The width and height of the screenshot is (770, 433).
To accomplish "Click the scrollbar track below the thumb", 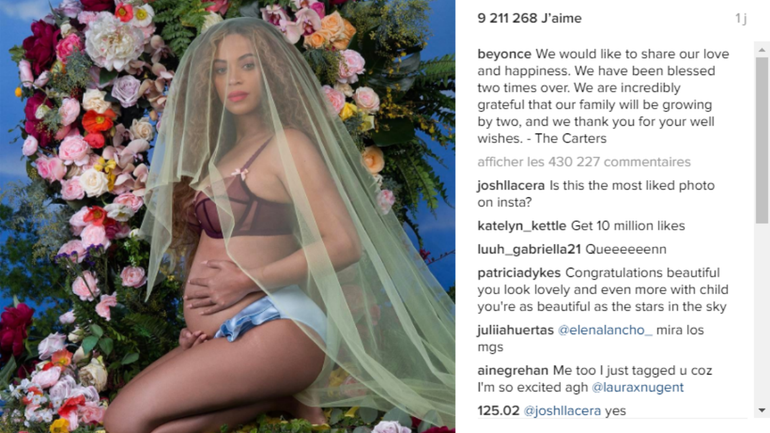I will pos(762,314).
